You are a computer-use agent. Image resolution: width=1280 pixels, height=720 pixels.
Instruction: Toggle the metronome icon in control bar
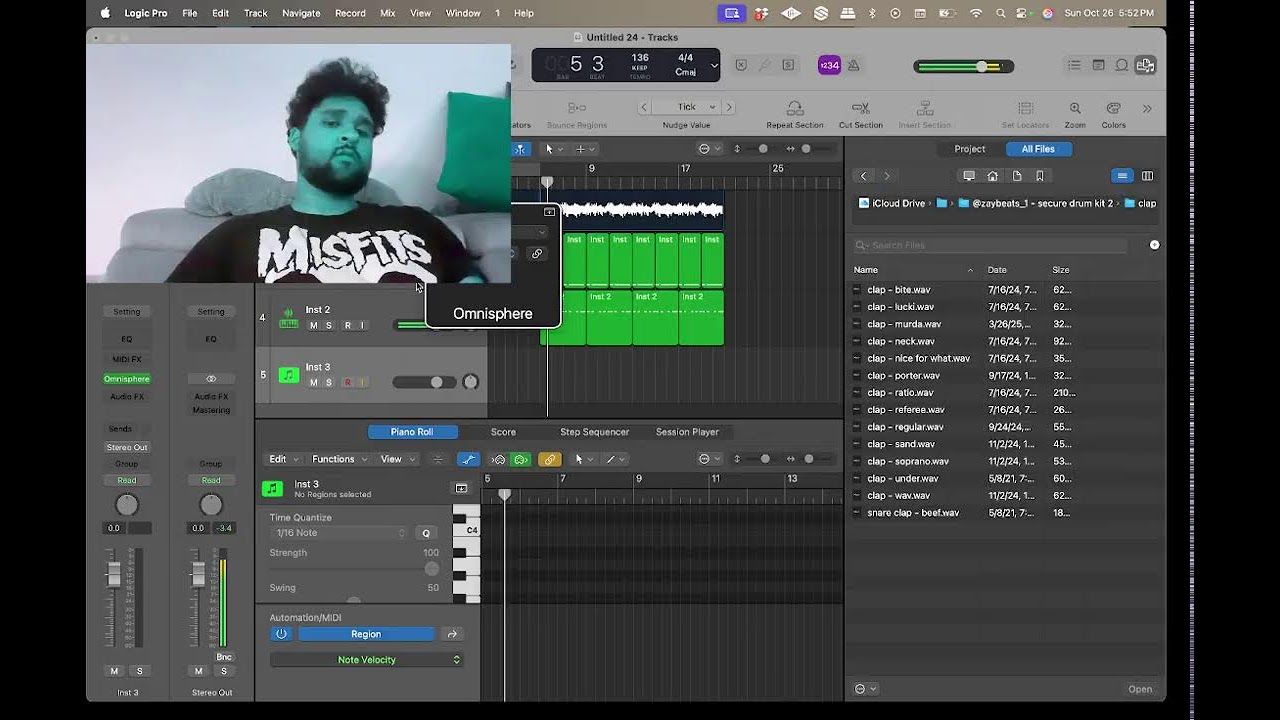(x=854, y=65)
